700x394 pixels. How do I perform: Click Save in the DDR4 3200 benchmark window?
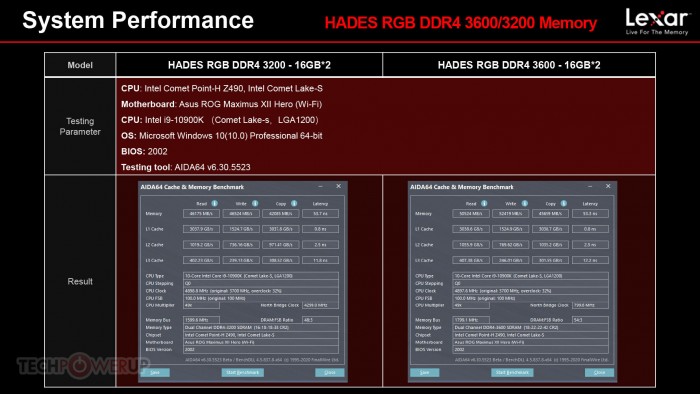[155, 372]
